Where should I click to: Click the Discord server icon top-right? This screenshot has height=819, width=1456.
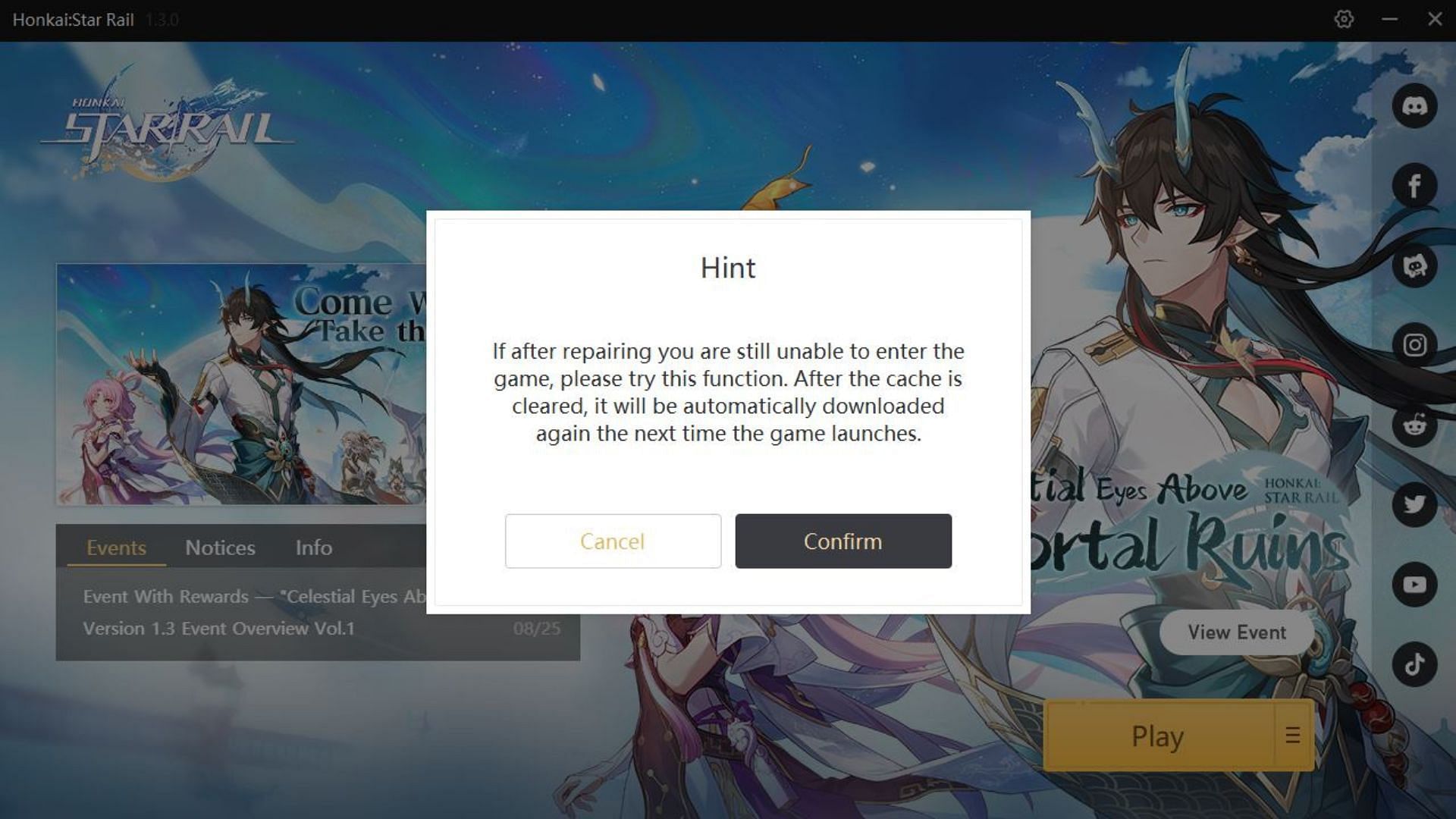point(1414,106)
